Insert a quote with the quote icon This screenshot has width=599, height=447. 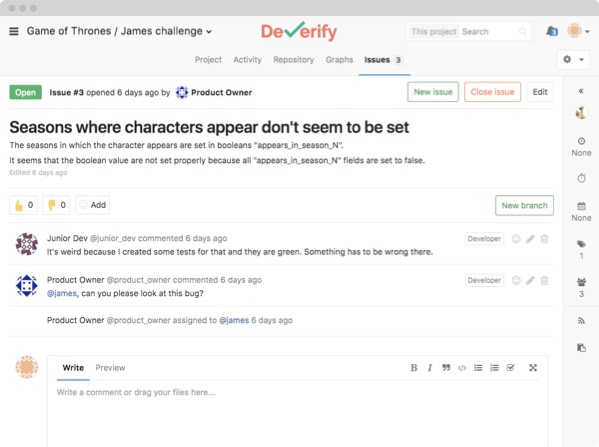tap(446, 368)
